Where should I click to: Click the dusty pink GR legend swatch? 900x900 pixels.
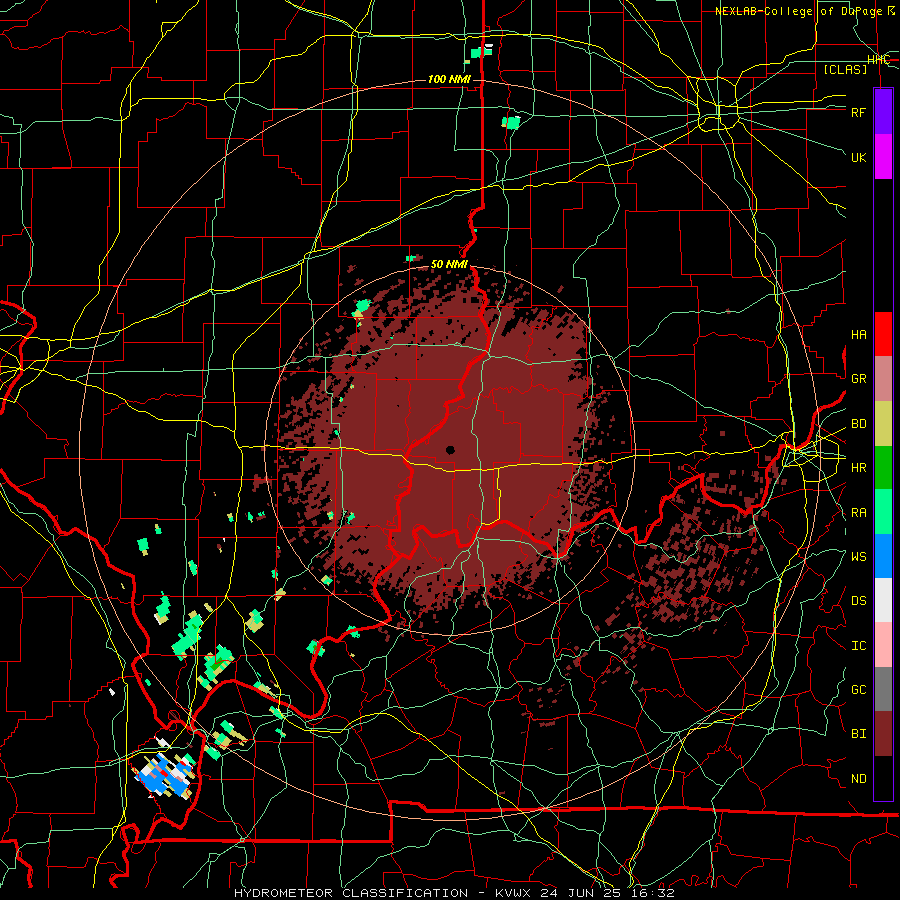[x=883, y=379]
